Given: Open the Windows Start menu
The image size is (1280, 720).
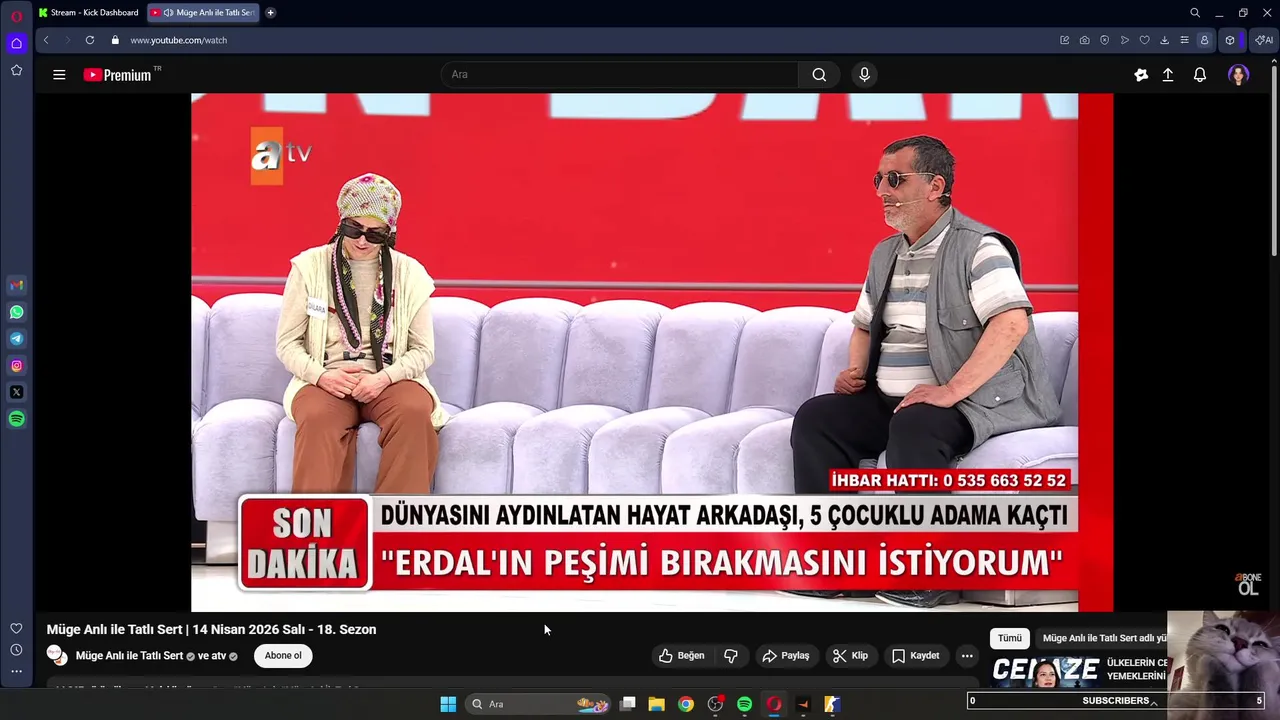Looking at the screenshot, I should point(448,704).
